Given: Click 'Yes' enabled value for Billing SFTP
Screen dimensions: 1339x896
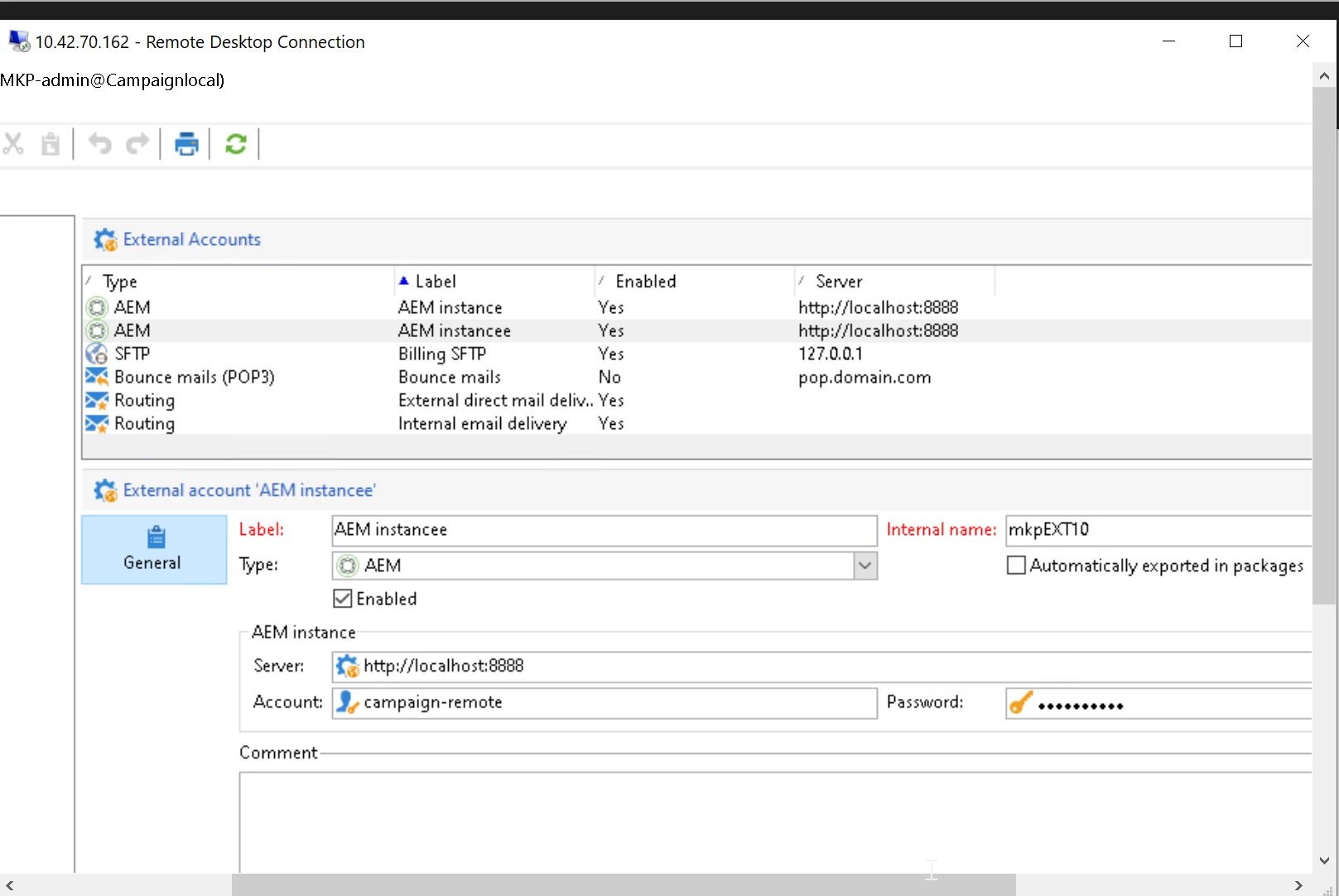Looking at the screenshot, I should click(x=611, y=354).
